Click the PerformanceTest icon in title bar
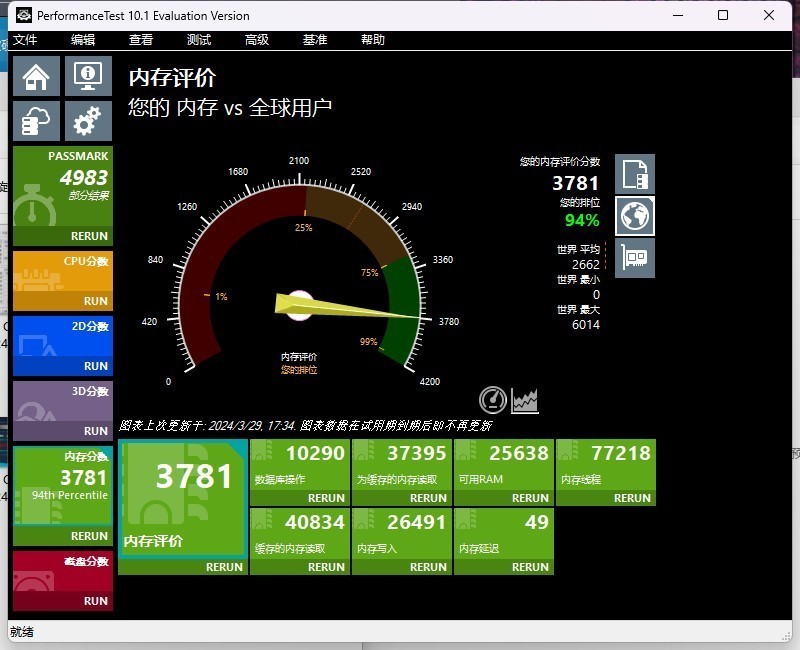The width and height of the screenshot is (800, 650). tap(22, 15)
